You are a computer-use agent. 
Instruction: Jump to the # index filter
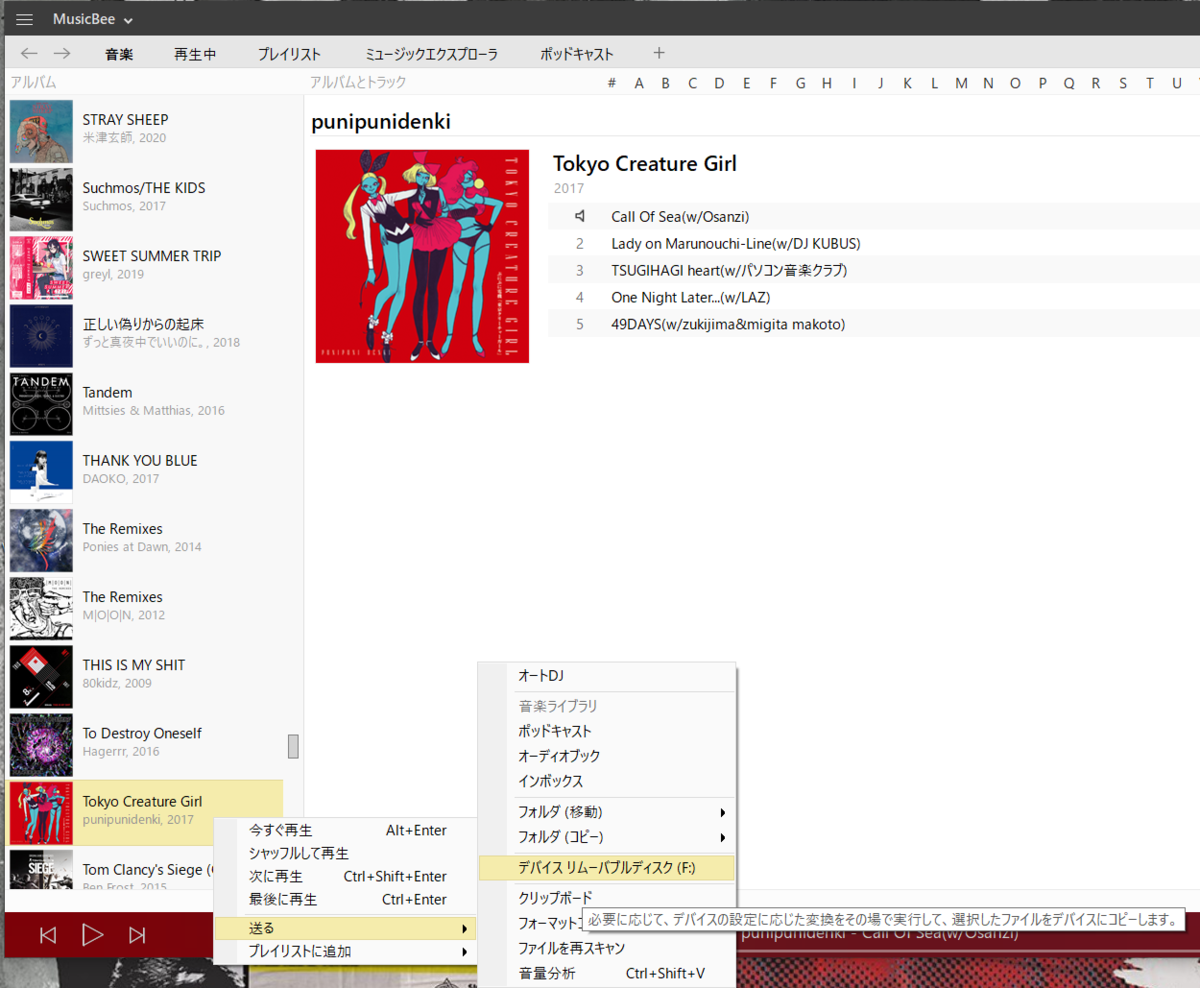(x=611, y=83)
